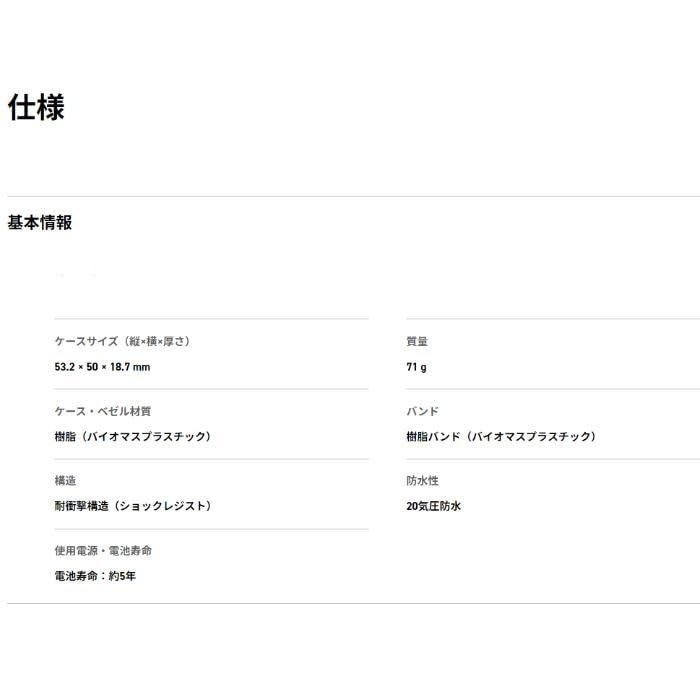Click the 53.2 height figure
700x700 pixels.
[66, 367]
